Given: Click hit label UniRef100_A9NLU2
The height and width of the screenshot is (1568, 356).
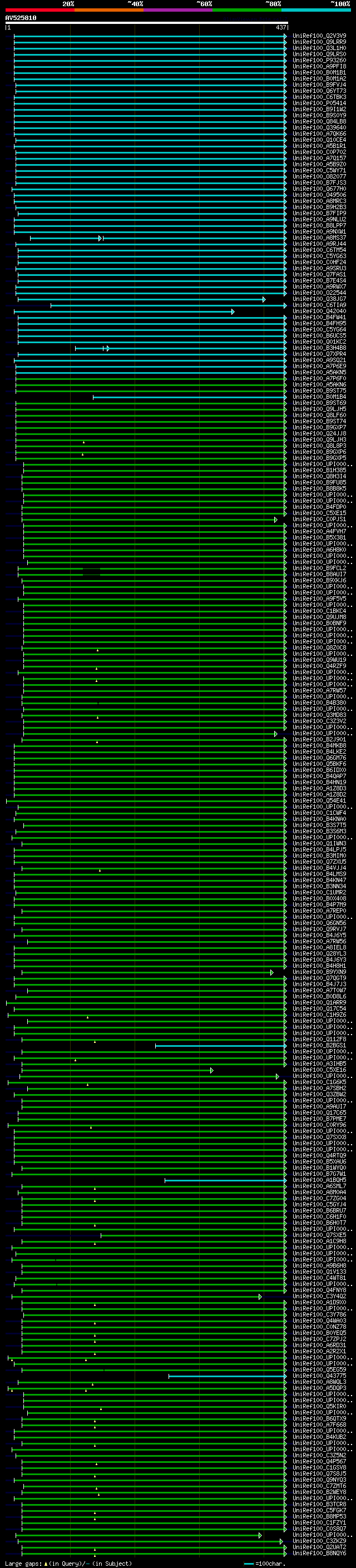Looking at the screenshot, I should pos(319,219).
